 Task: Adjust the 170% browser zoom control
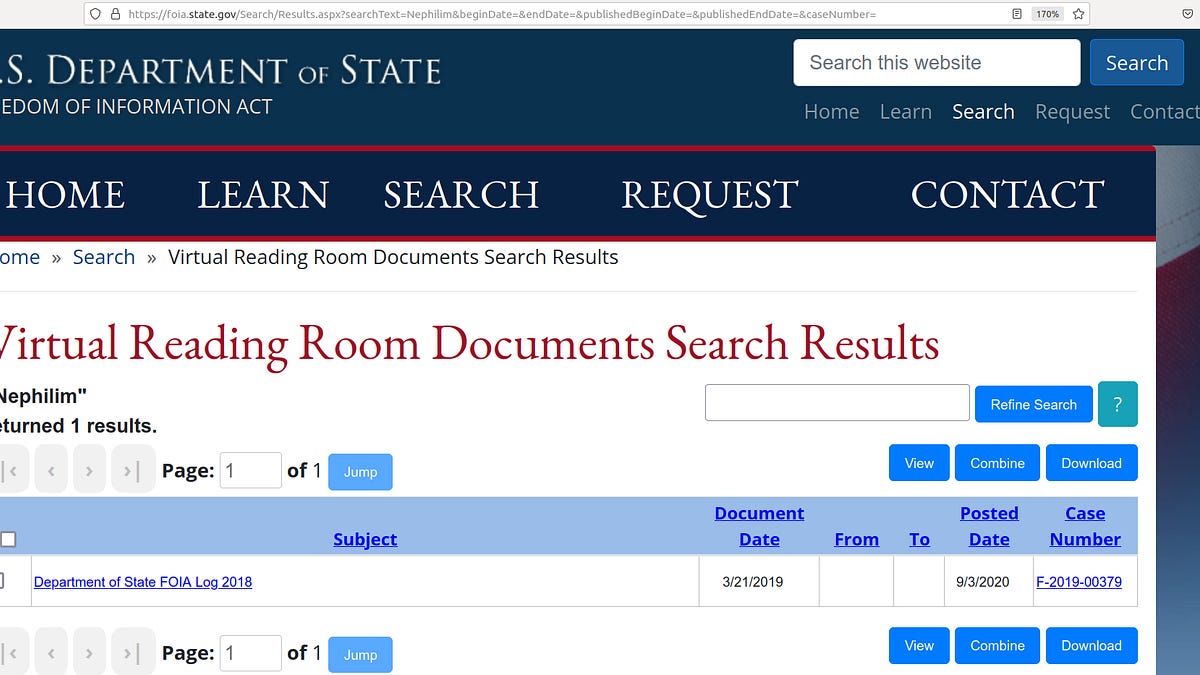(1046, 14)
